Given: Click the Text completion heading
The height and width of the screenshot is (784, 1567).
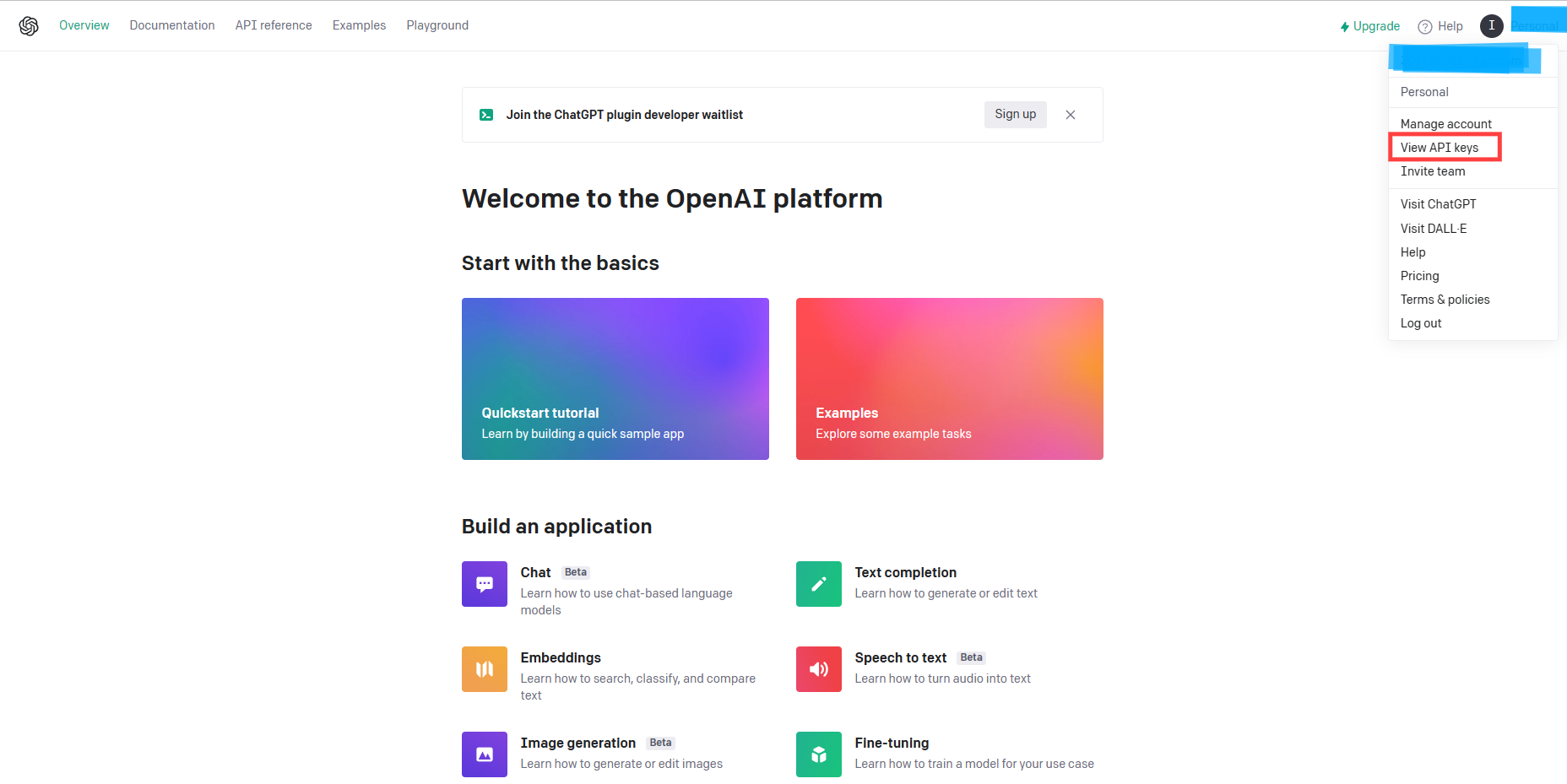Looking at the screenshot, I should pyautogui.click(x=906, y=572).
